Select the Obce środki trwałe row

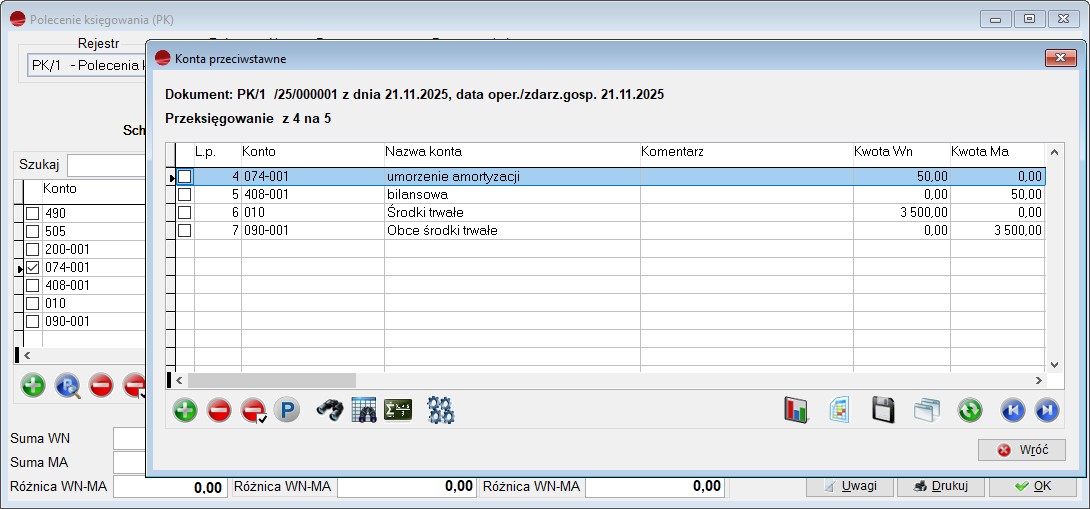click(510, 231)
